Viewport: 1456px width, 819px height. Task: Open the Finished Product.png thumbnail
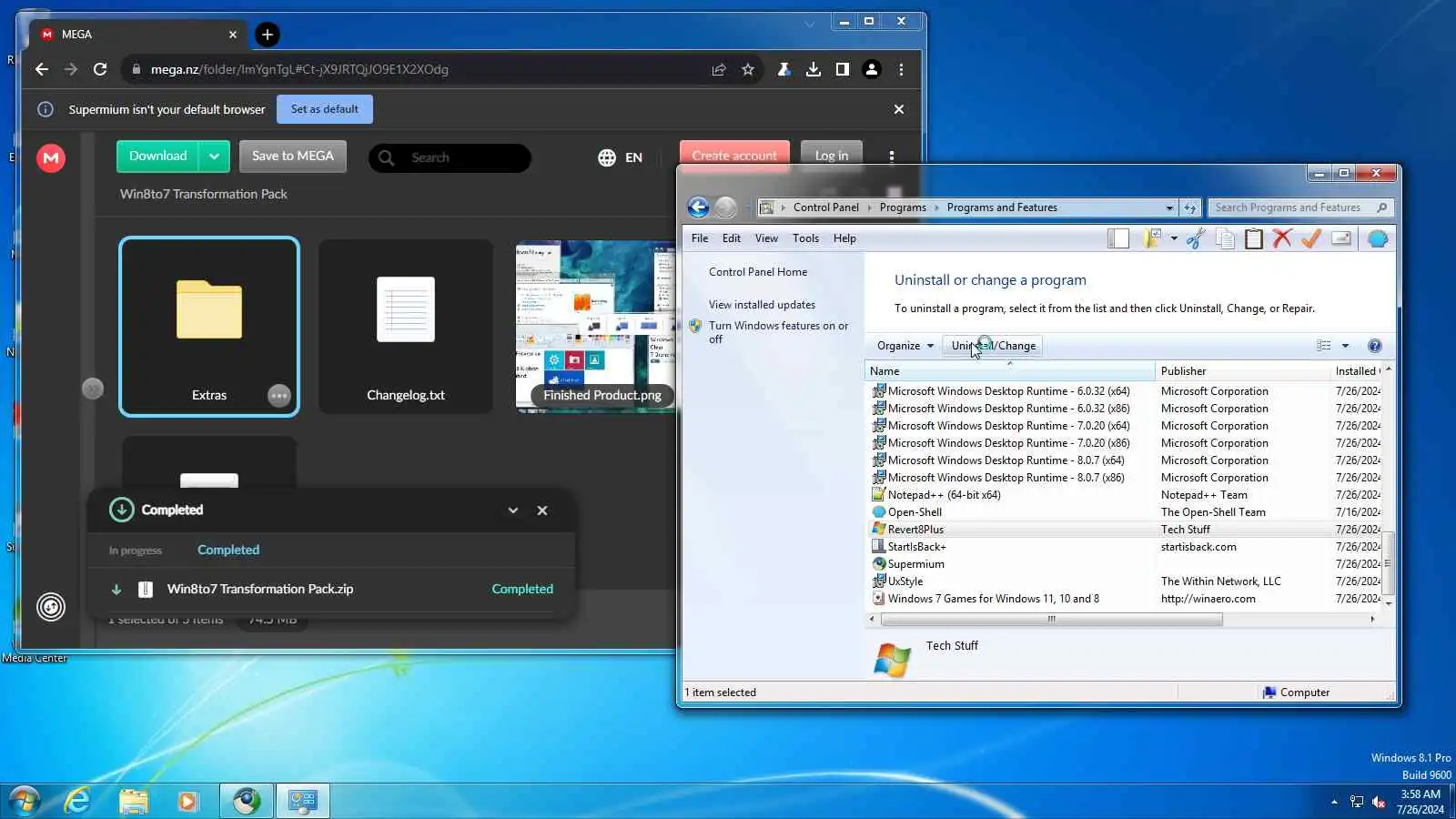pos(595,327)
